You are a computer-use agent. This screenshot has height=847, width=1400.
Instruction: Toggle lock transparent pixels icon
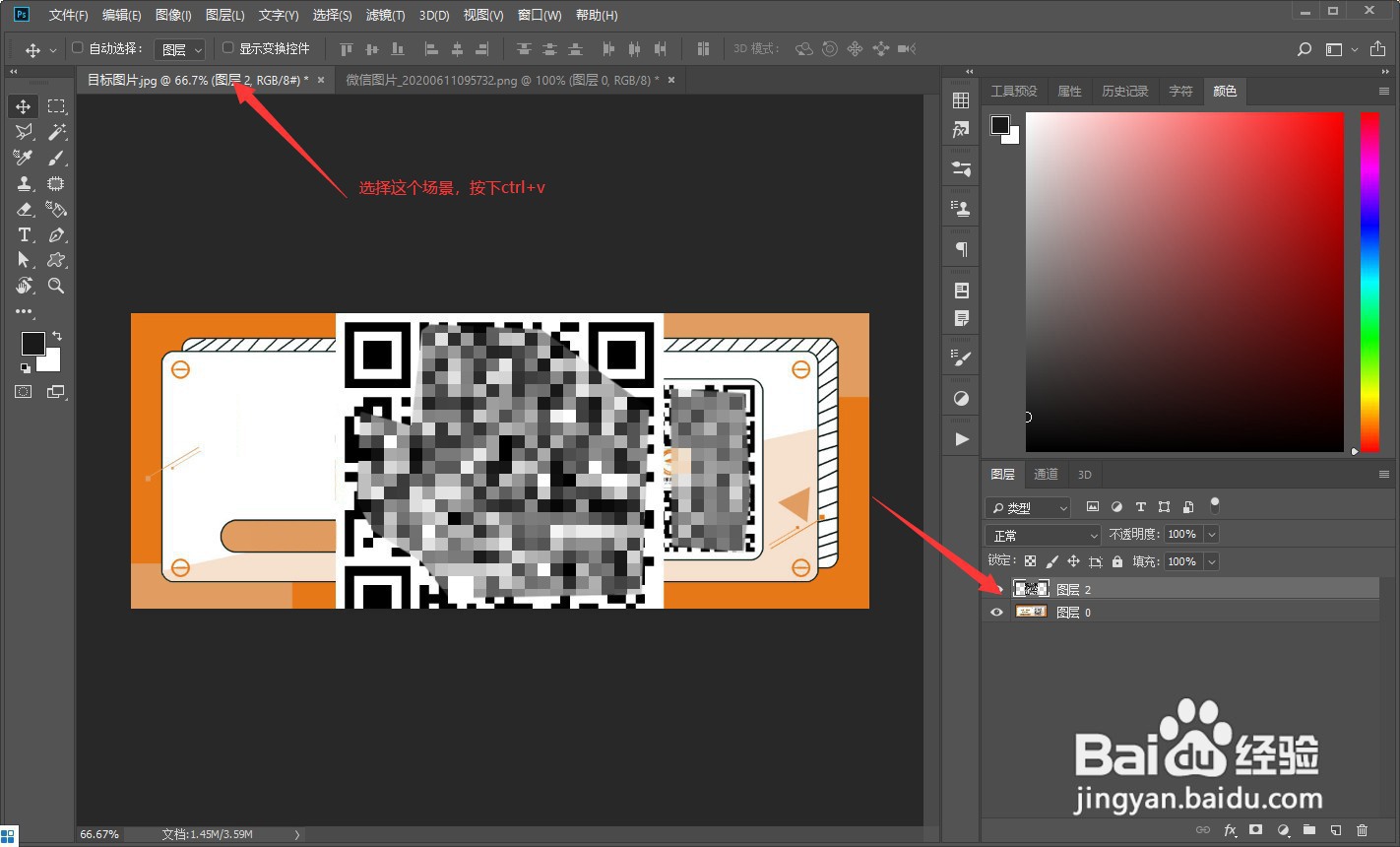pyautogui.click(x=1030, y=561)
